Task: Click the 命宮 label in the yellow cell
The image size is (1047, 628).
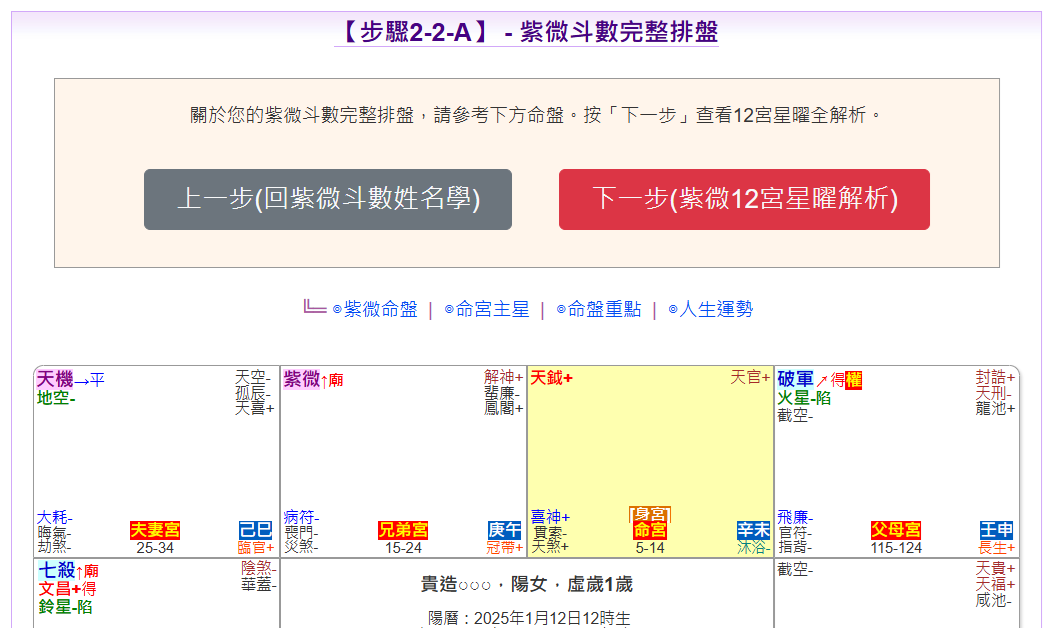Action: pos(650,530)
